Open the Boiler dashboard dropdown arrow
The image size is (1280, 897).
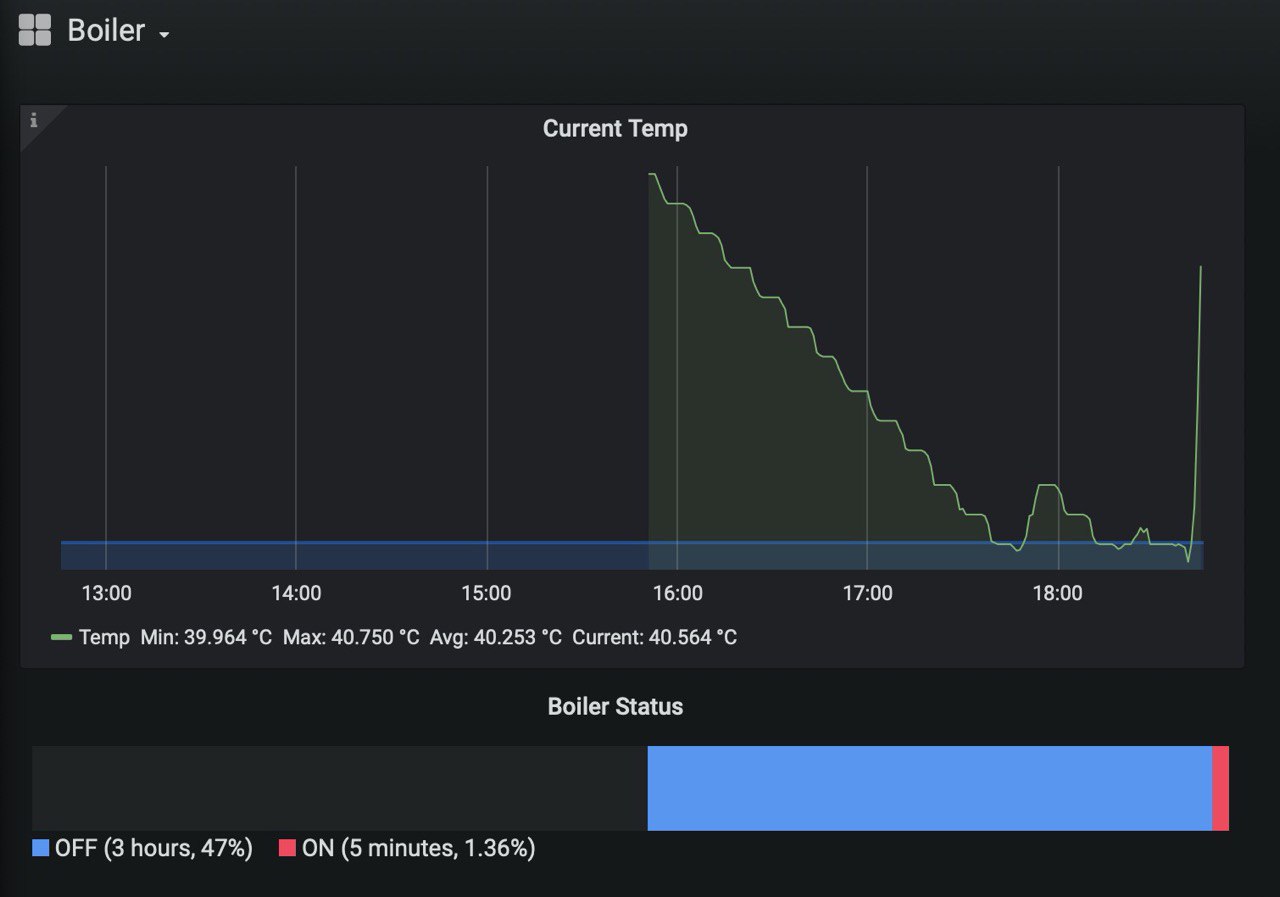pos(164,35)
